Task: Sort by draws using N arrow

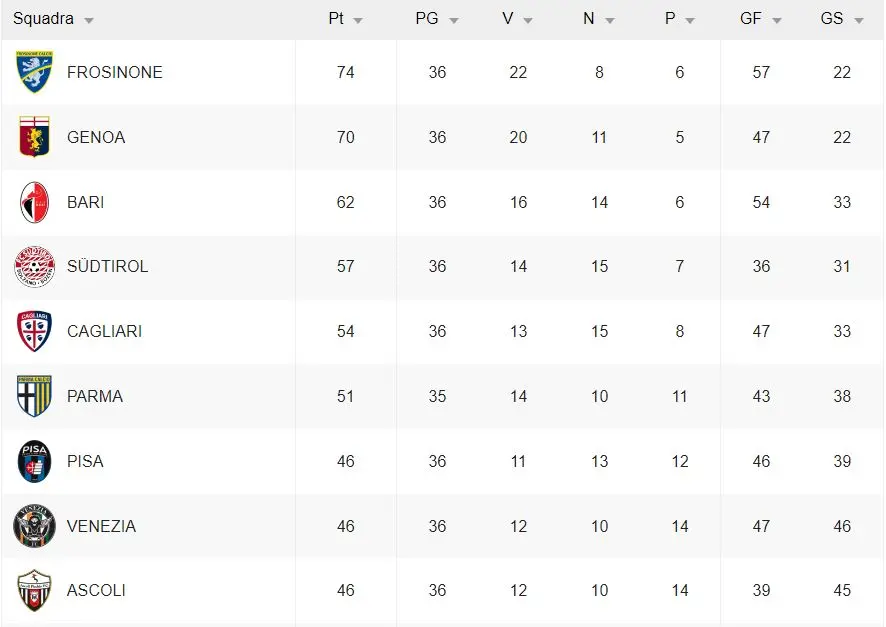Action: pos(610,21)
